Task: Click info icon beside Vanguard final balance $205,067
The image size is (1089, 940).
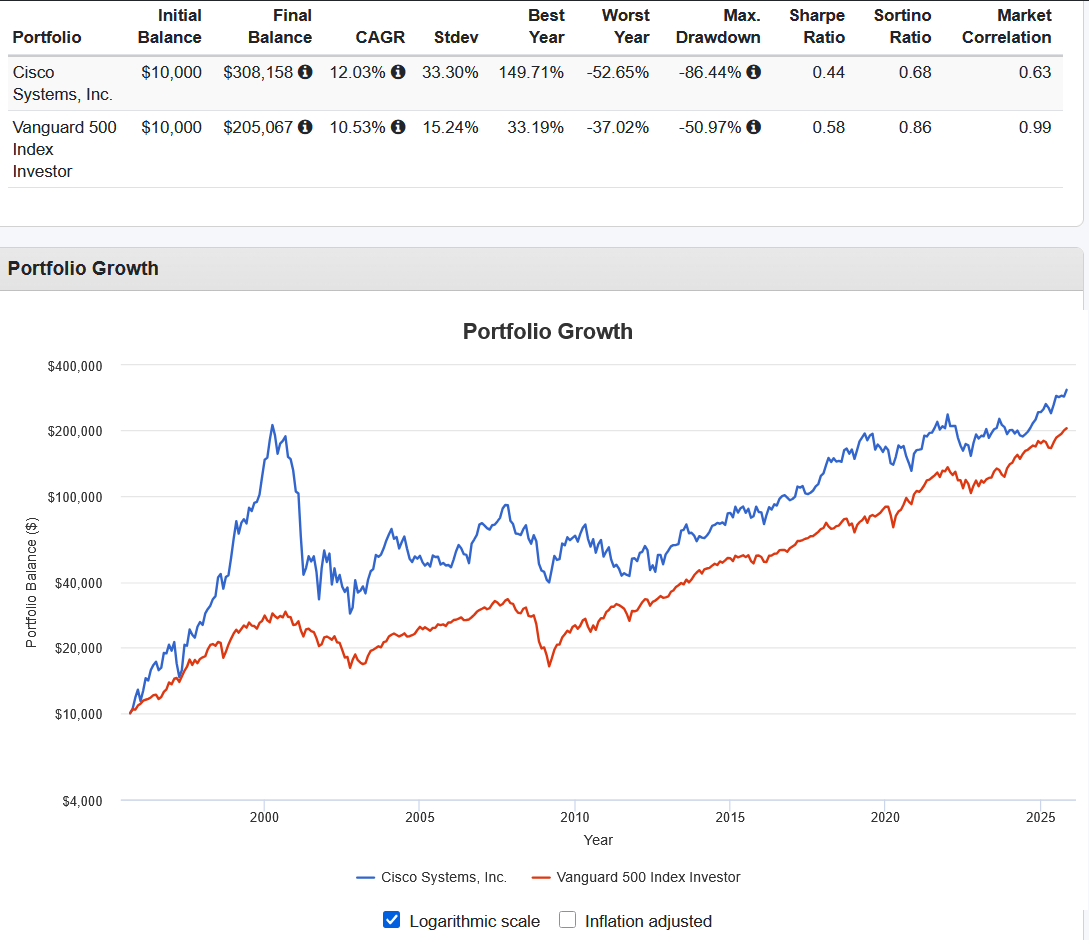Action: point(305,127)
